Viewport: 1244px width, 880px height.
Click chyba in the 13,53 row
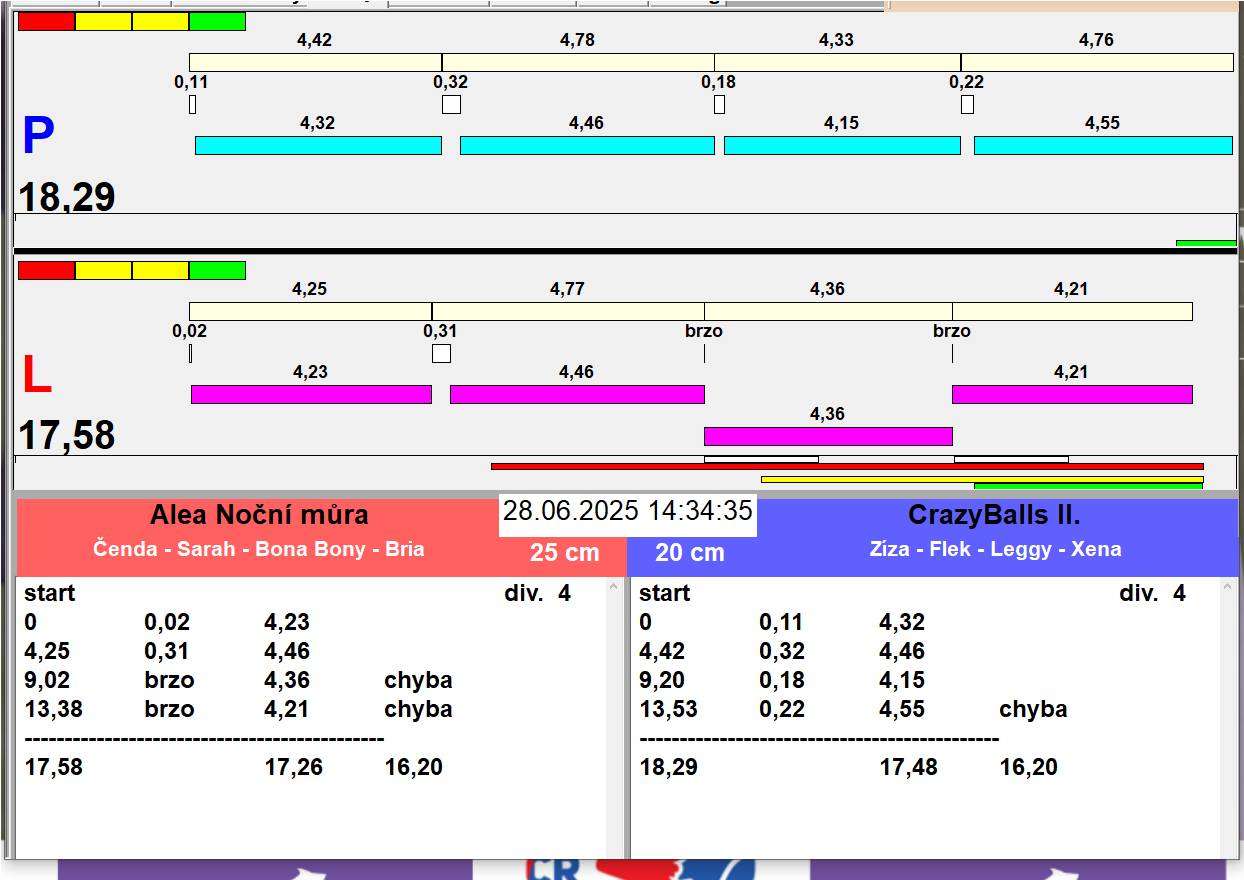(x=1033, y=709)
